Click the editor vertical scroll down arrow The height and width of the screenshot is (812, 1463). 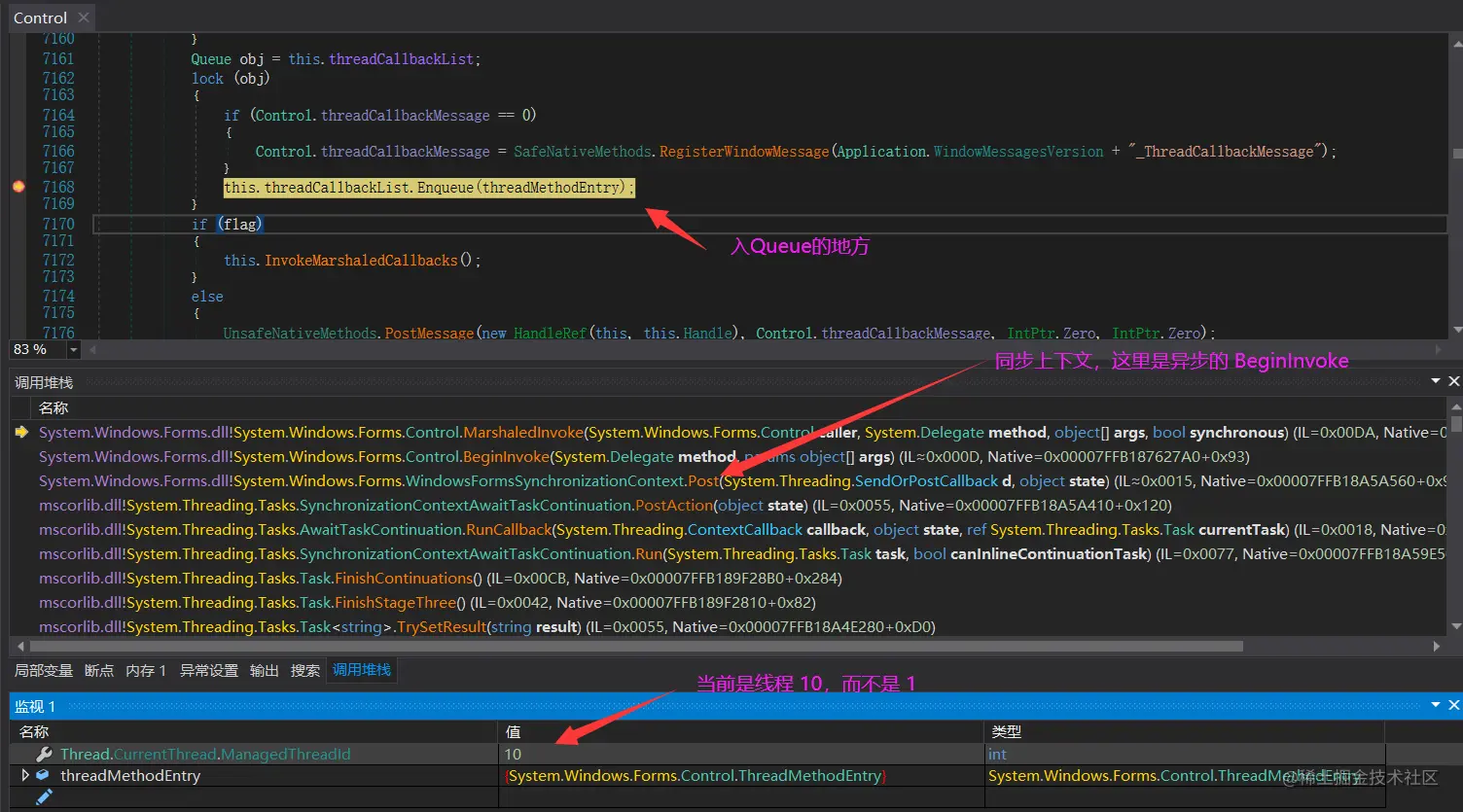(1456, 330)
